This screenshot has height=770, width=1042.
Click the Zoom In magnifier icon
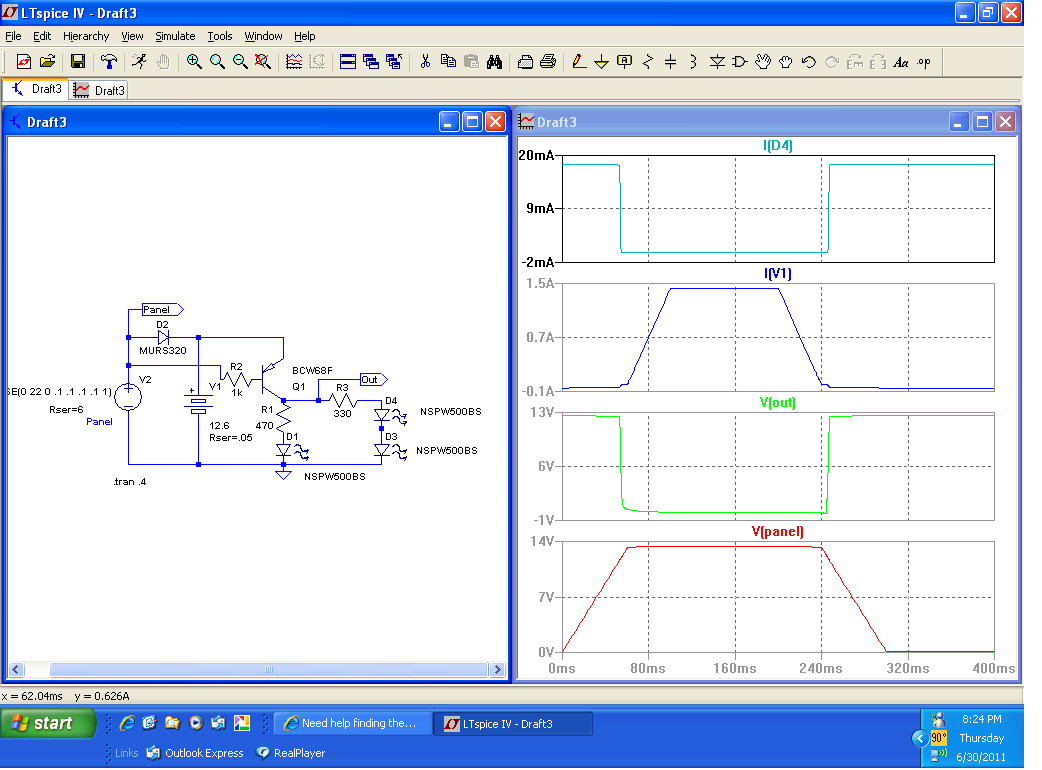tap(193, 62)
